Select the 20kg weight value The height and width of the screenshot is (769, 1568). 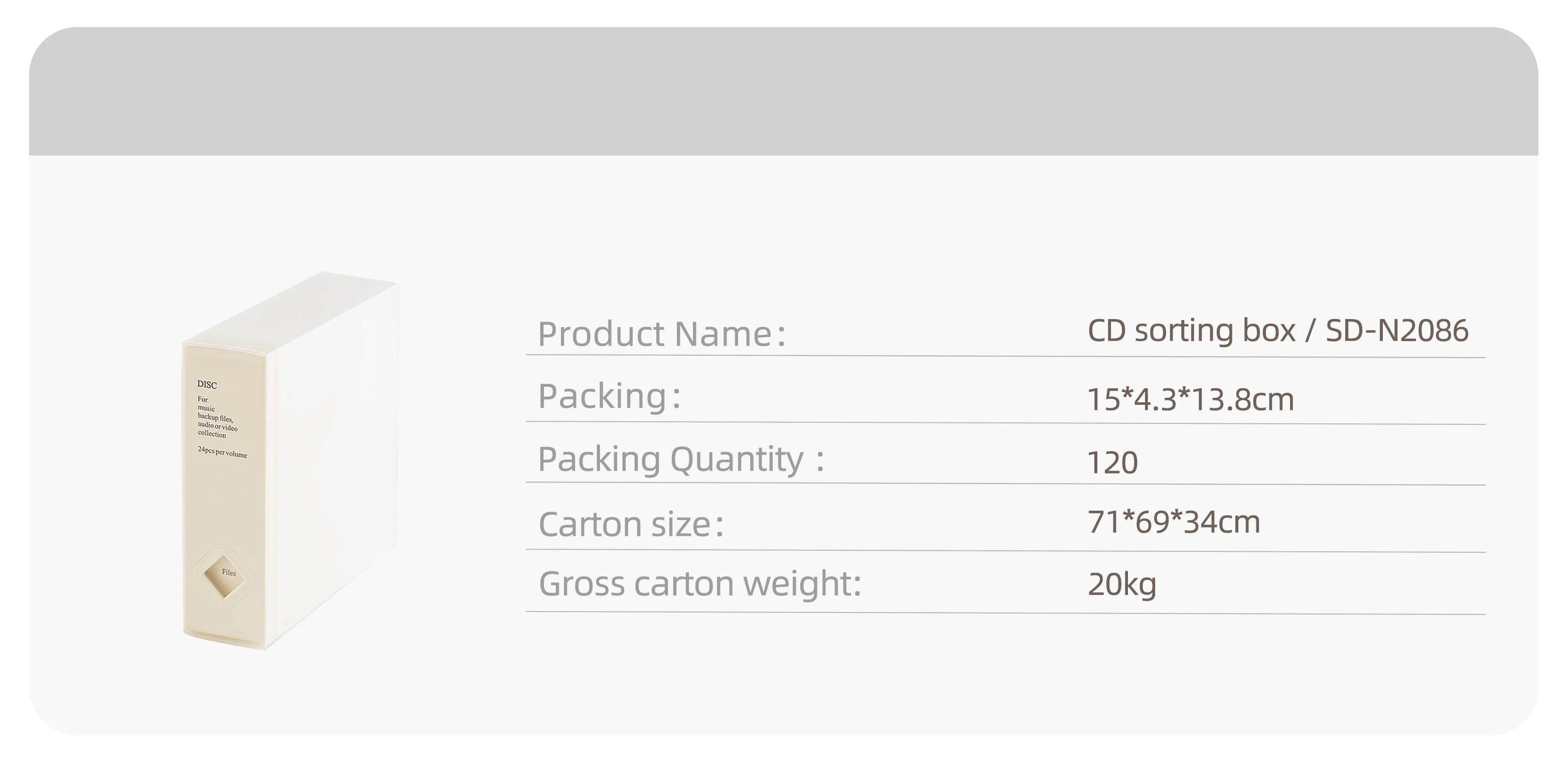point(1122,584)
